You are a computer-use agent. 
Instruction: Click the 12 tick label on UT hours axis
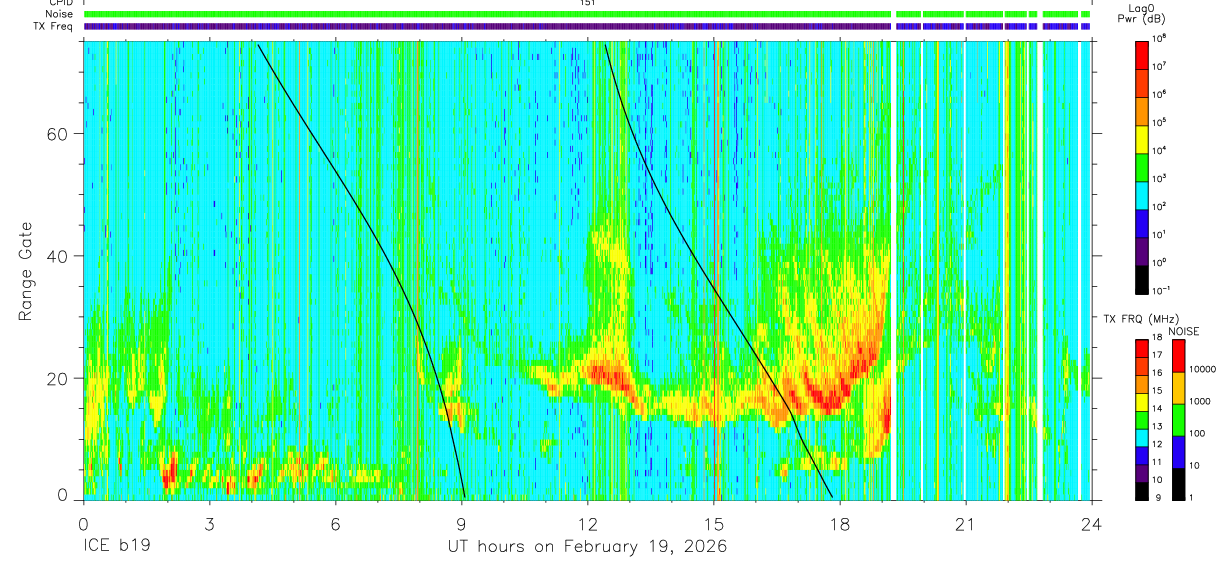click(x=587, y=524)
